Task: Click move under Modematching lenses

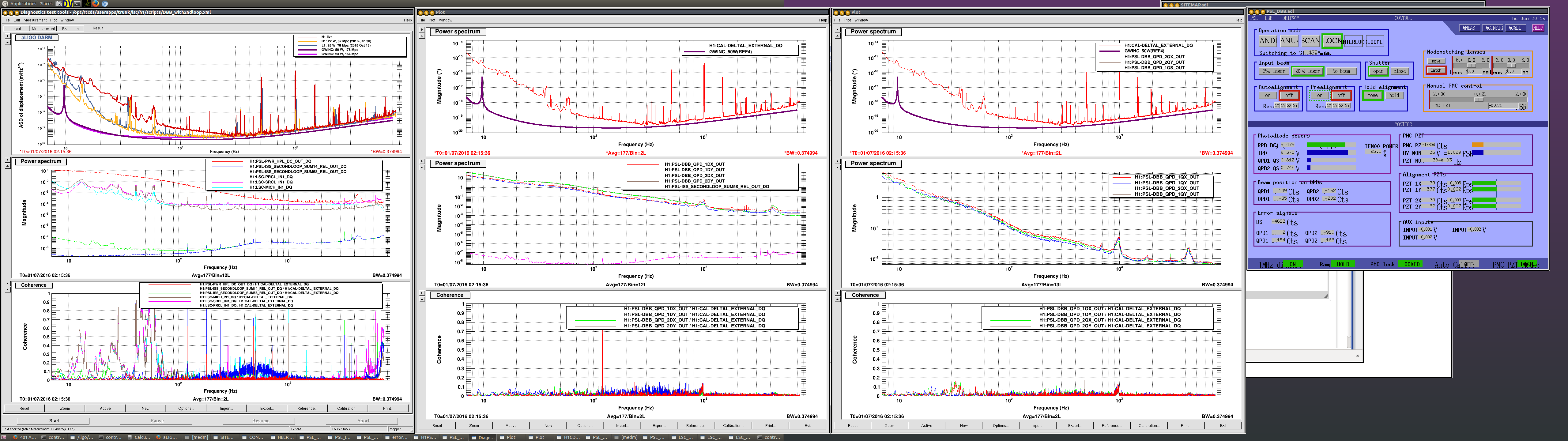Action: tap(1437, 61)
